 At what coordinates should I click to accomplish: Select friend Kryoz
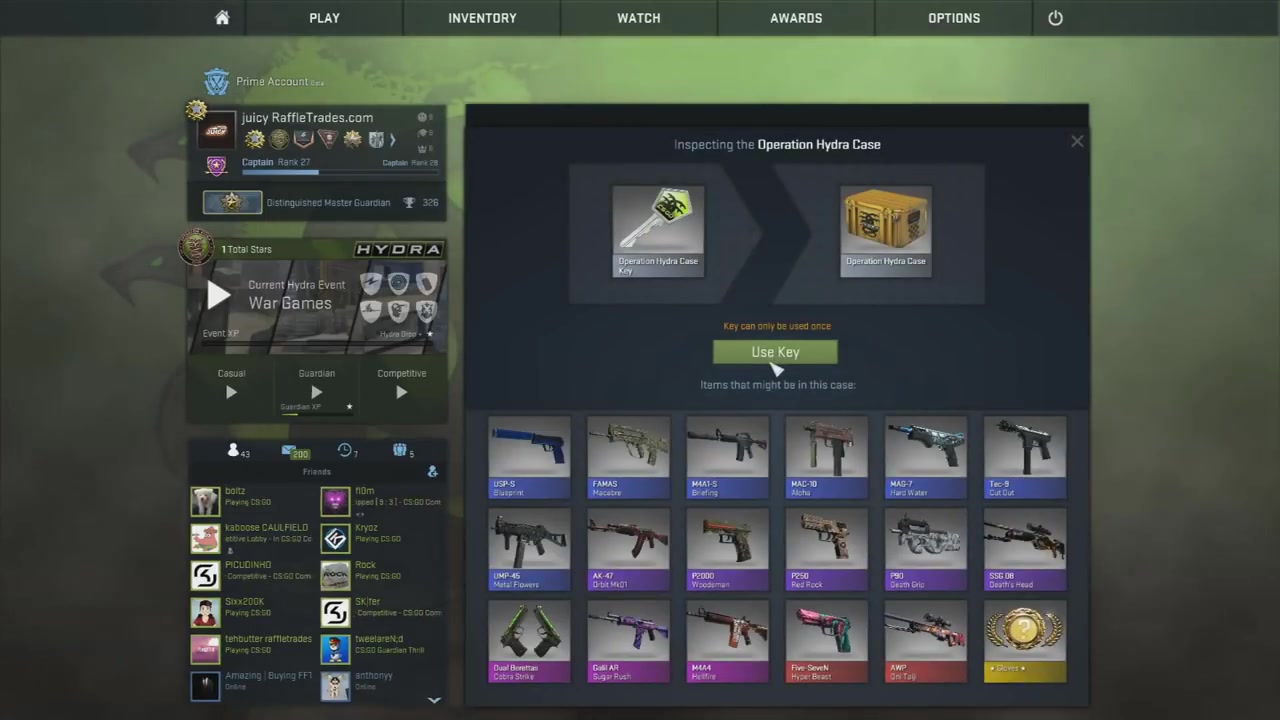[x=381, y=538]
